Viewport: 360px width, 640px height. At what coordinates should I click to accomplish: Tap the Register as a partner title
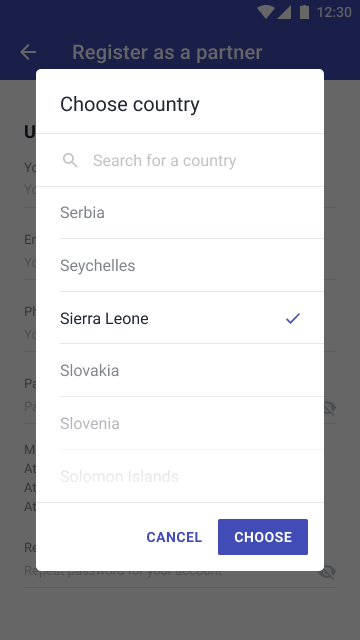click(x=167, y=52)
